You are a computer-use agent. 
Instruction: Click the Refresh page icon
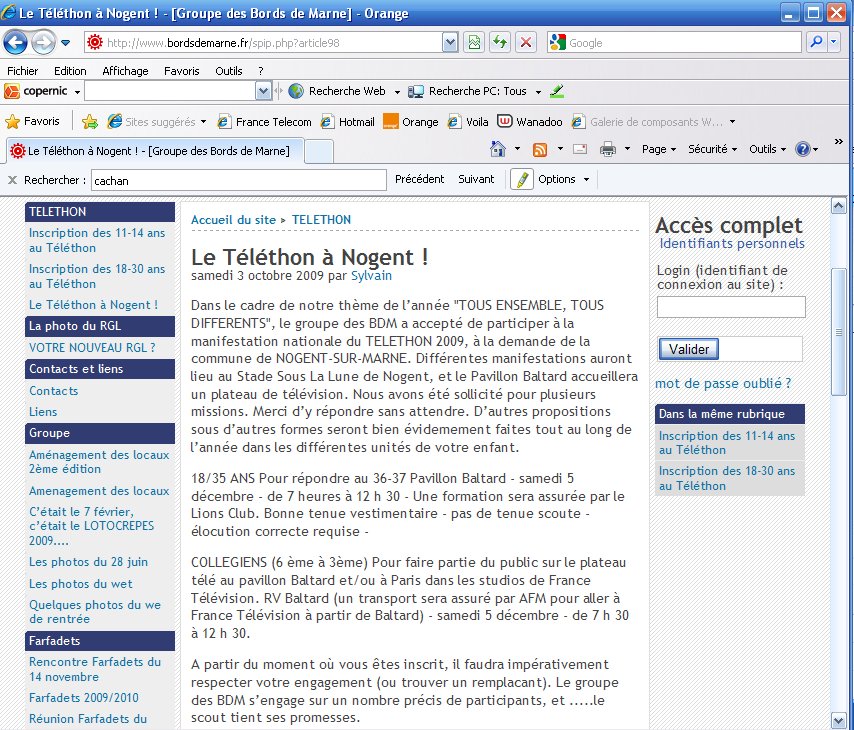[499, 42]
